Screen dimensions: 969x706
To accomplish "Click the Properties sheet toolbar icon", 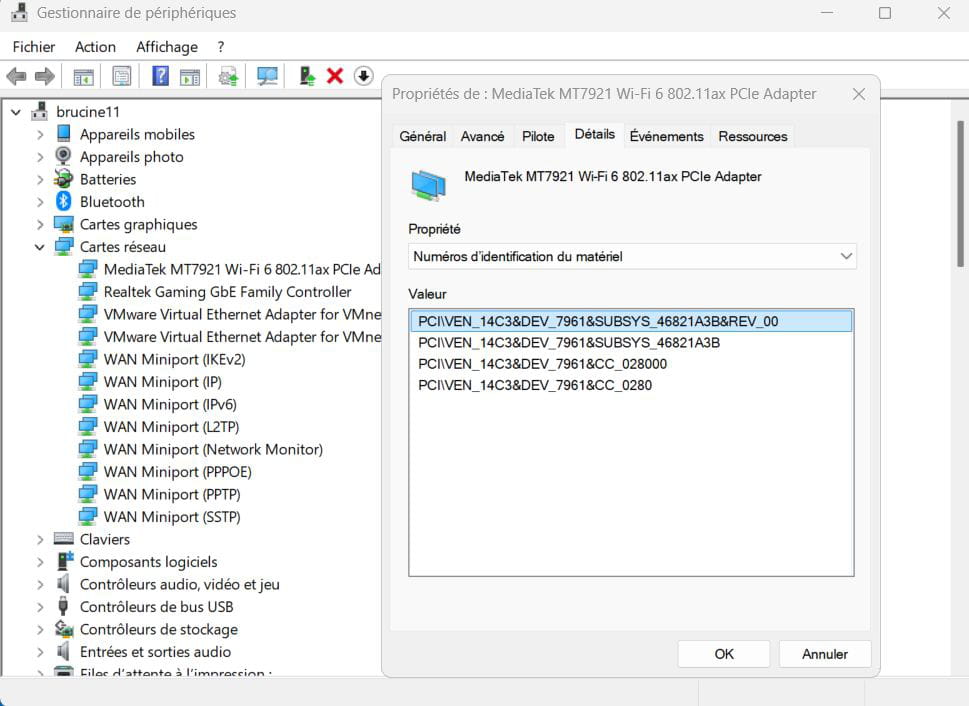I will [122, 77].
